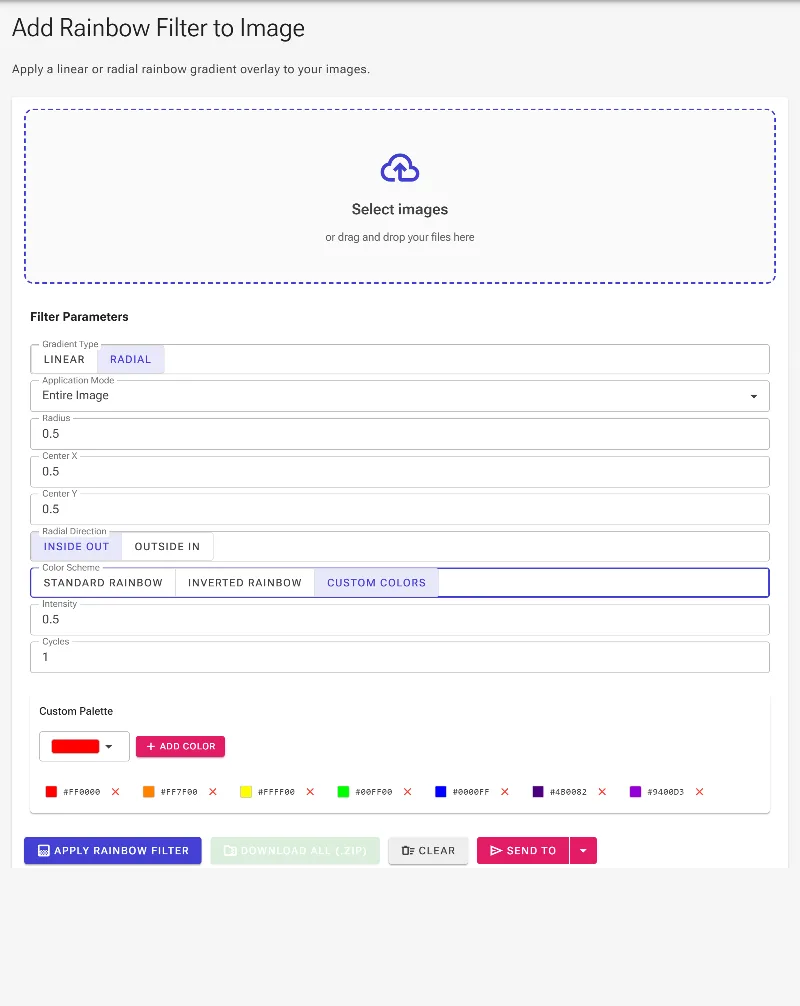Focus the Cycles input field
Image resolution: width=800 pixels, height=1006 pixels.
click(400, 657)
